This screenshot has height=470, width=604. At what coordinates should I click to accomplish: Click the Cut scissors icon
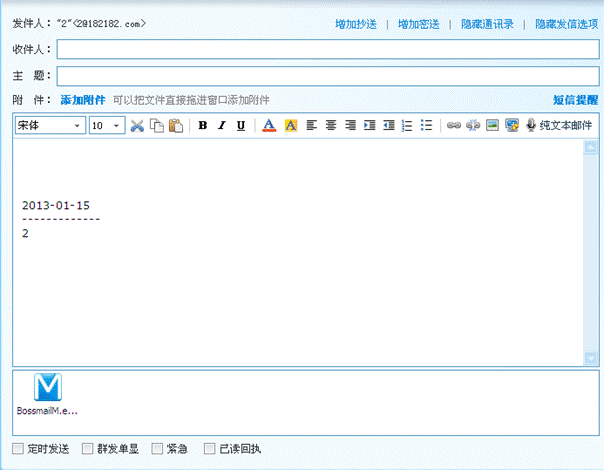coord(138,126)
